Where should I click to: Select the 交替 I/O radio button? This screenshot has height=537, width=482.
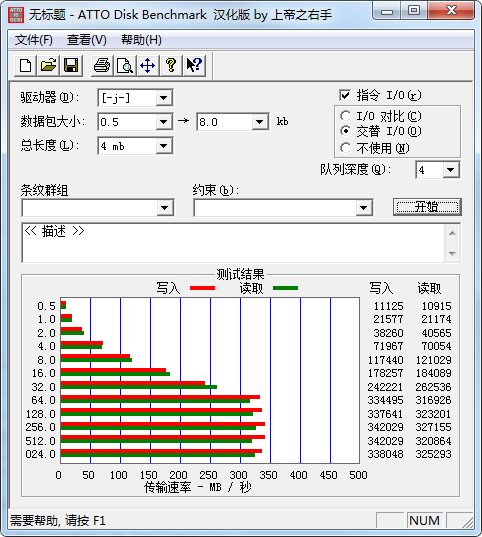coord(345,131)
